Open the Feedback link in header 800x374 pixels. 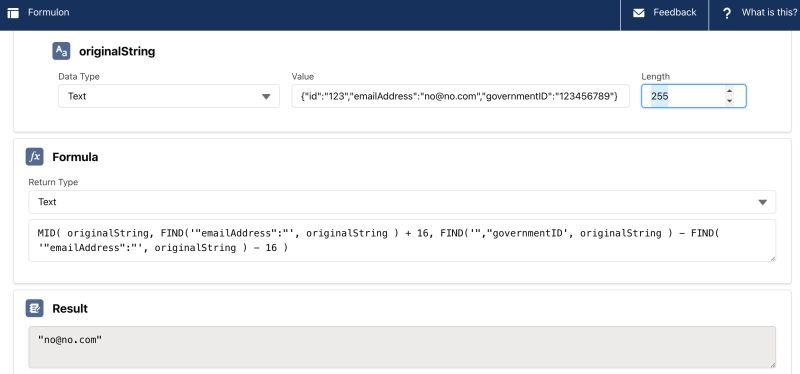point(664,13)
